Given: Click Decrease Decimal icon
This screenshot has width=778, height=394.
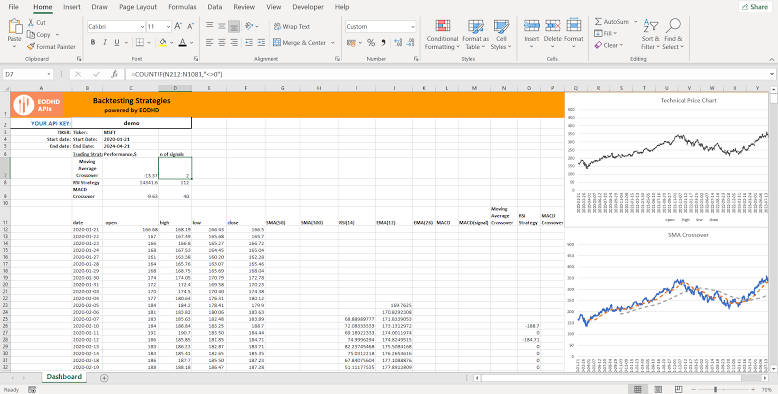Looking at the screenshot, I should point(409,43).
